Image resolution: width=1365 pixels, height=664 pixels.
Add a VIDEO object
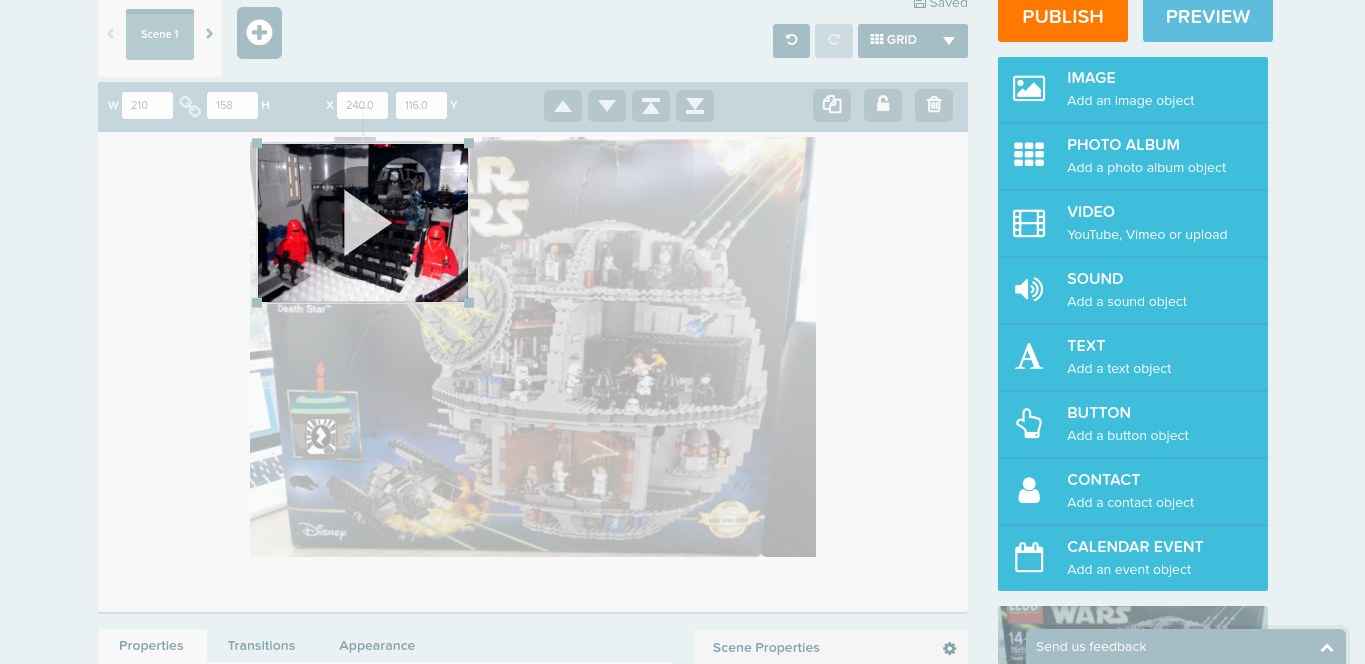[1133, 223]
